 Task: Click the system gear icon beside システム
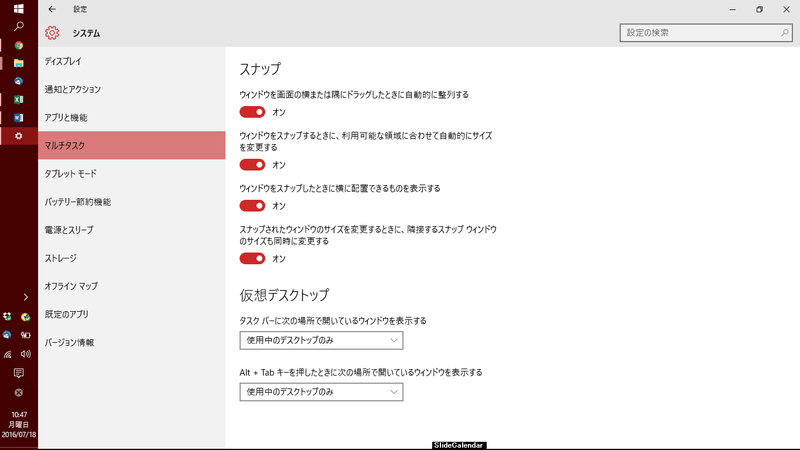coord(52,33)
